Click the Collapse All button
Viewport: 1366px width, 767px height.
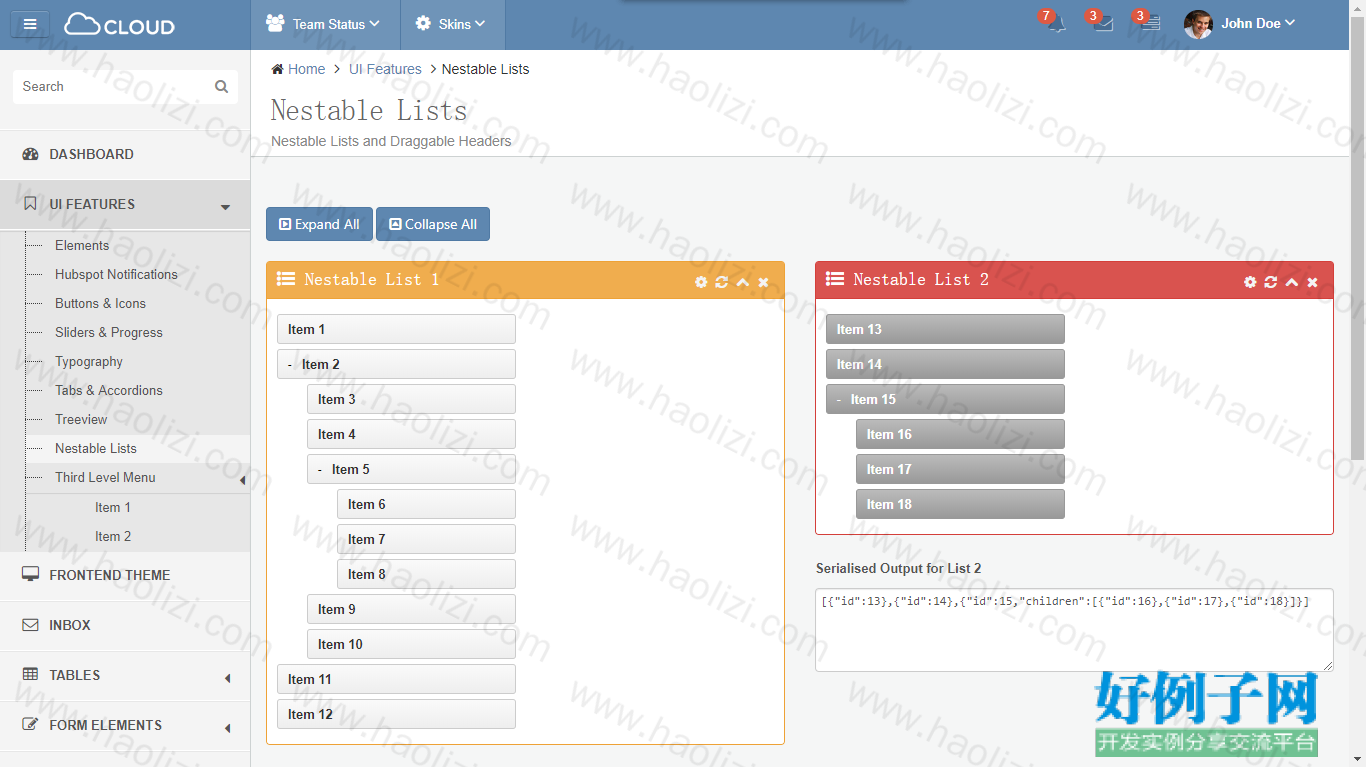433,224
